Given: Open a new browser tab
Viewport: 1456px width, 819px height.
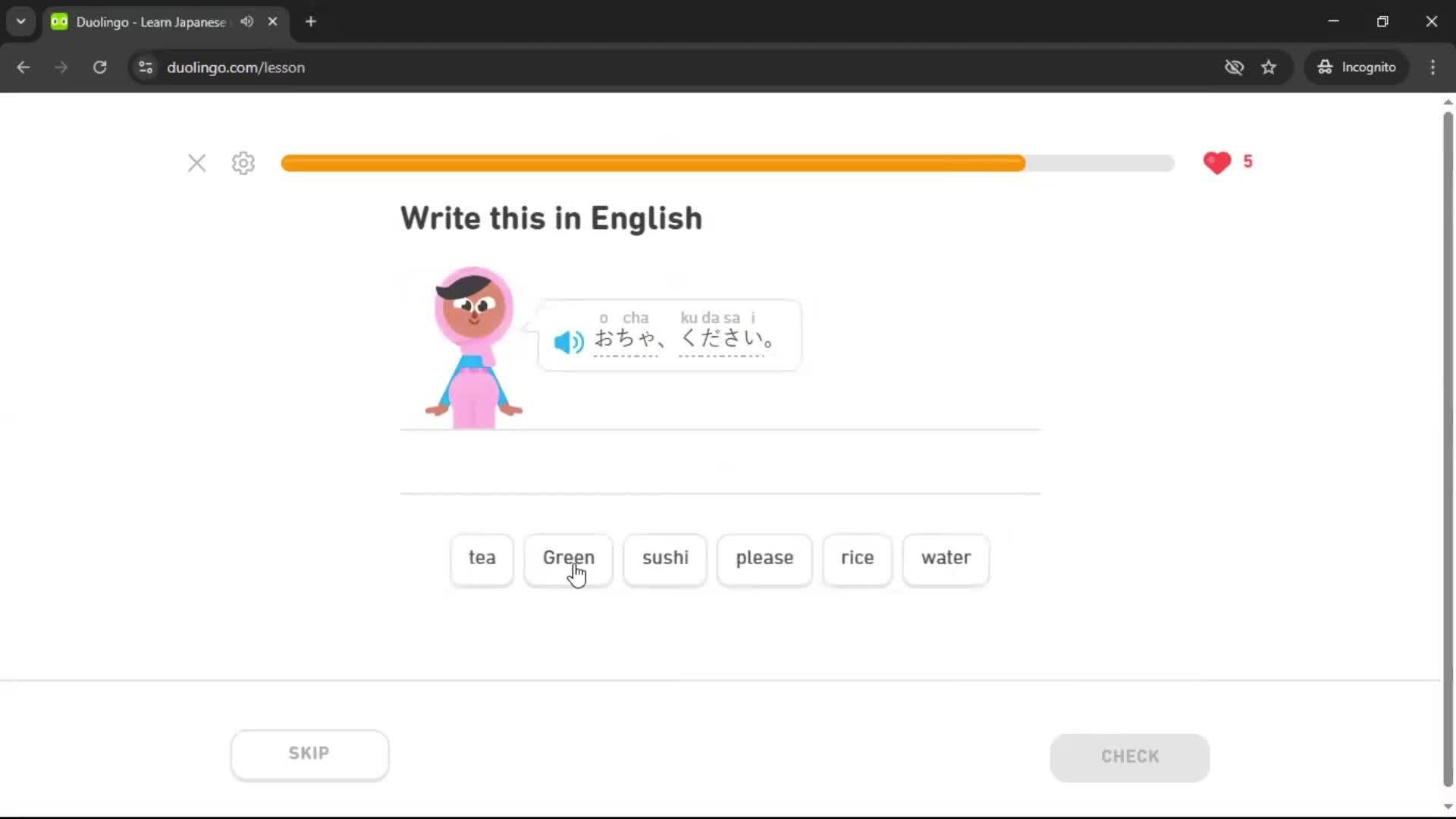Looking at the screenshot, I should point(310,21).
